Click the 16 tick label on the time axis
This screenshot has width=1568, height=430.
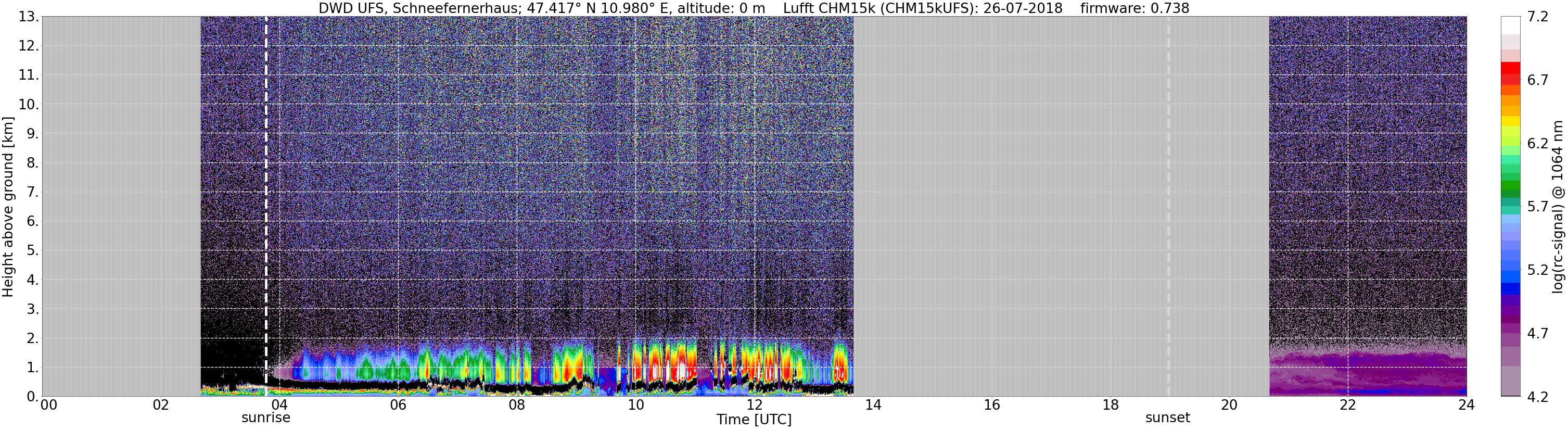point(991,405)
